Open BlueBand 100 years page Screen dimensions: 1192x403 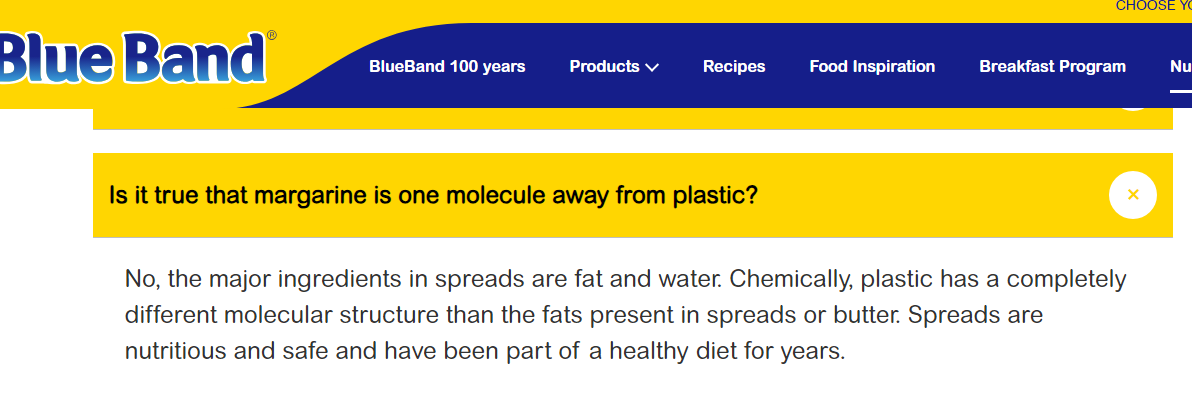[447, 67]
